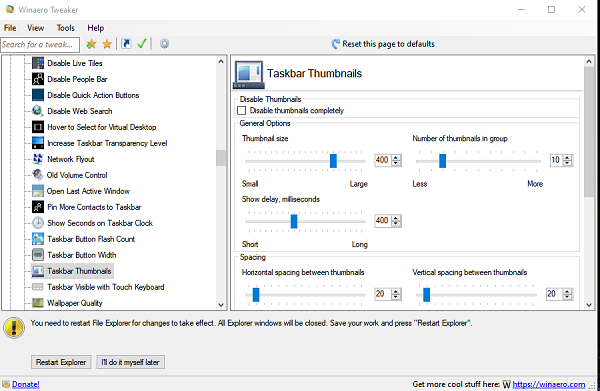This screenshot has width=600, height=391.
Task: Click I'll do it myself later button
Action: click(x=130, y=362)
